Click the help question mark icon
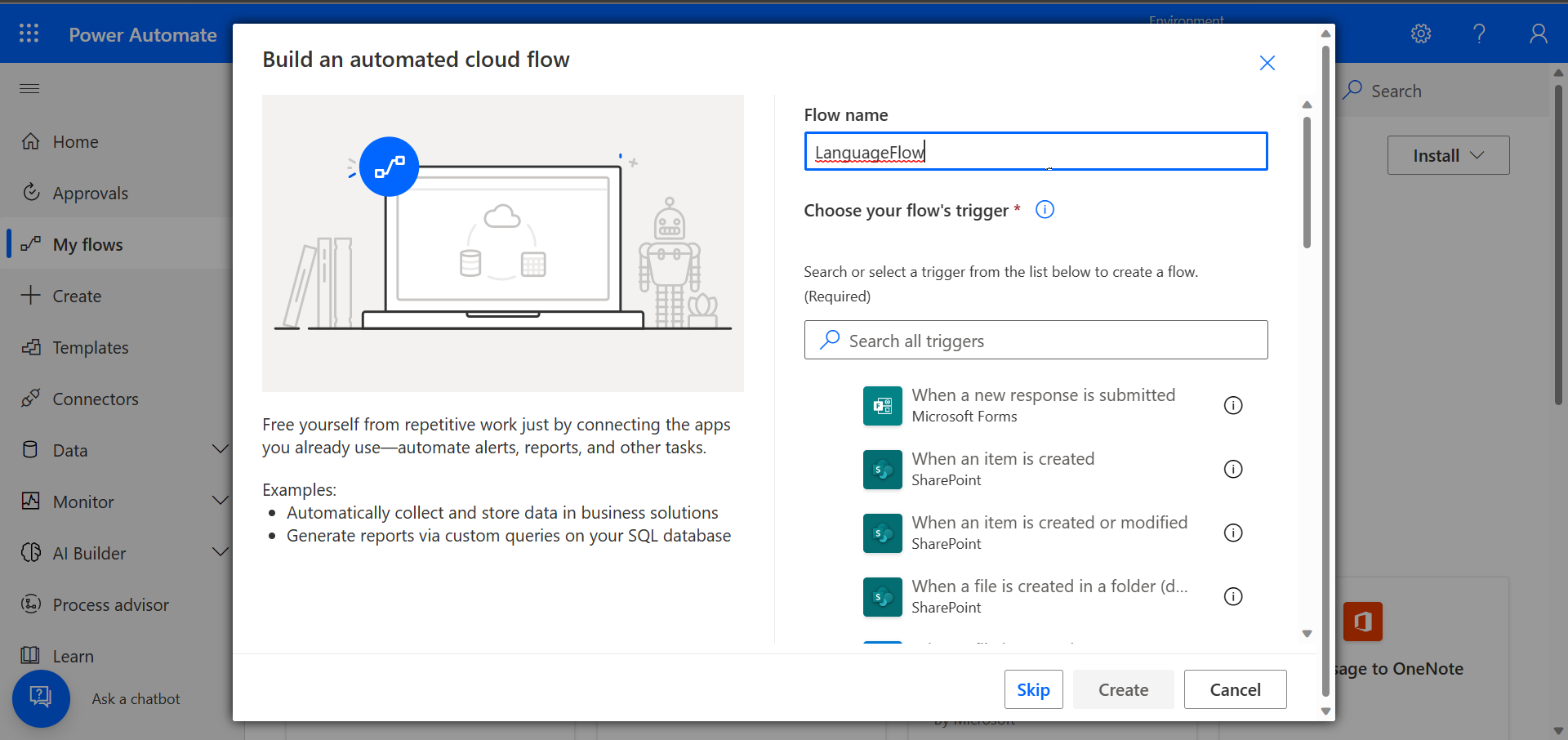This screenshot has height=740, width=1568. click(x=1479, y=33)
